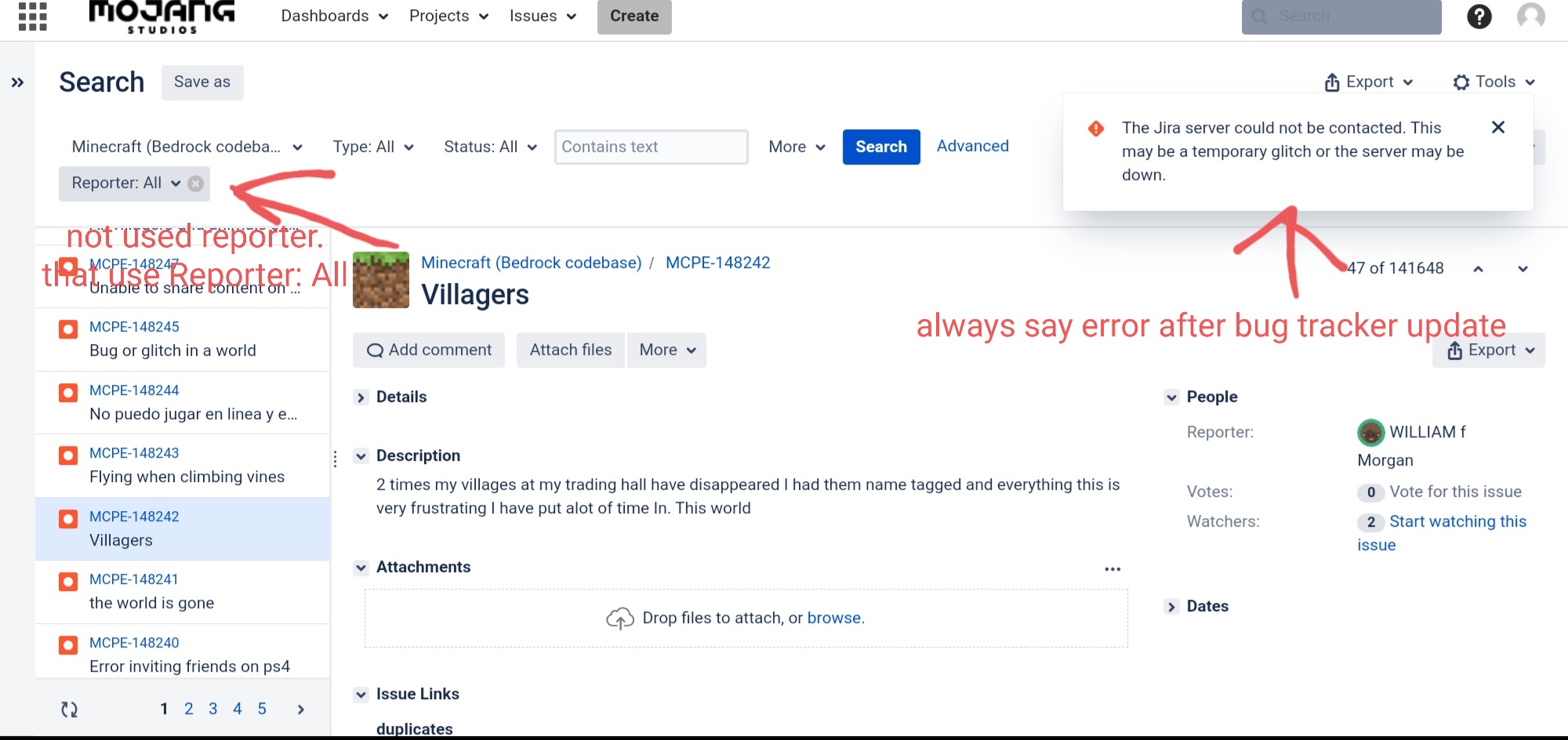Expand the sidebar with double chevron

point(17,82)
